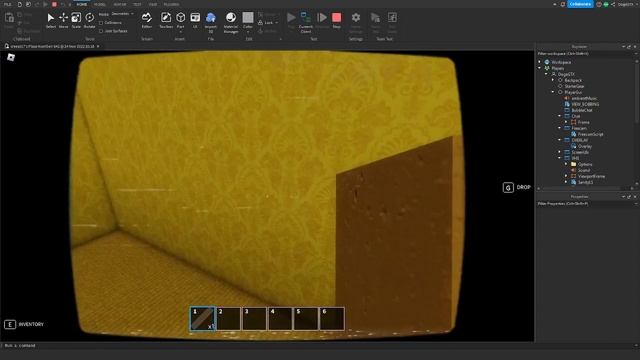Expand the Backpack node
This screenshot has height=360, width=640.
[553, 80]
